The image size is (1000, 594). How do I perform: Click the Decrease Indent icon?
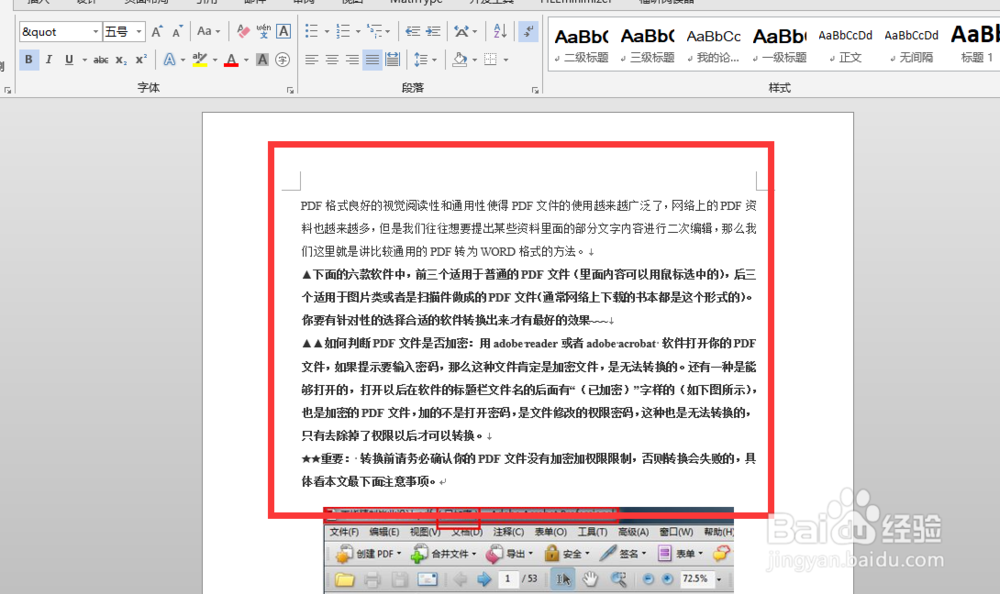pos(413,31)
